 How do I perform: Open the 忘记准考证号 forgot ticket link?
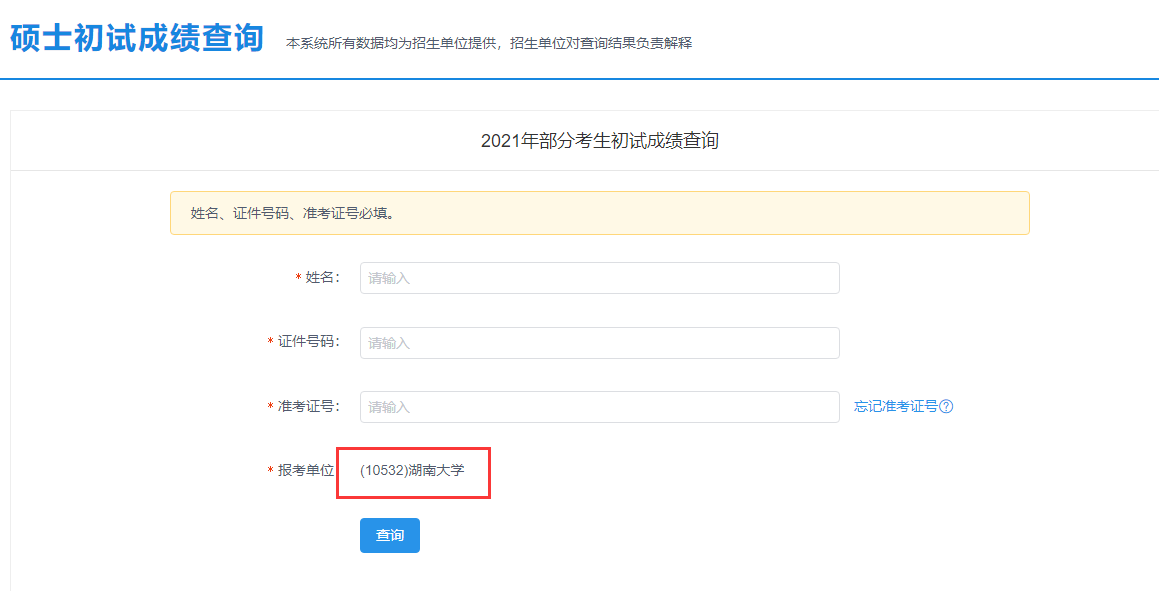896,407
